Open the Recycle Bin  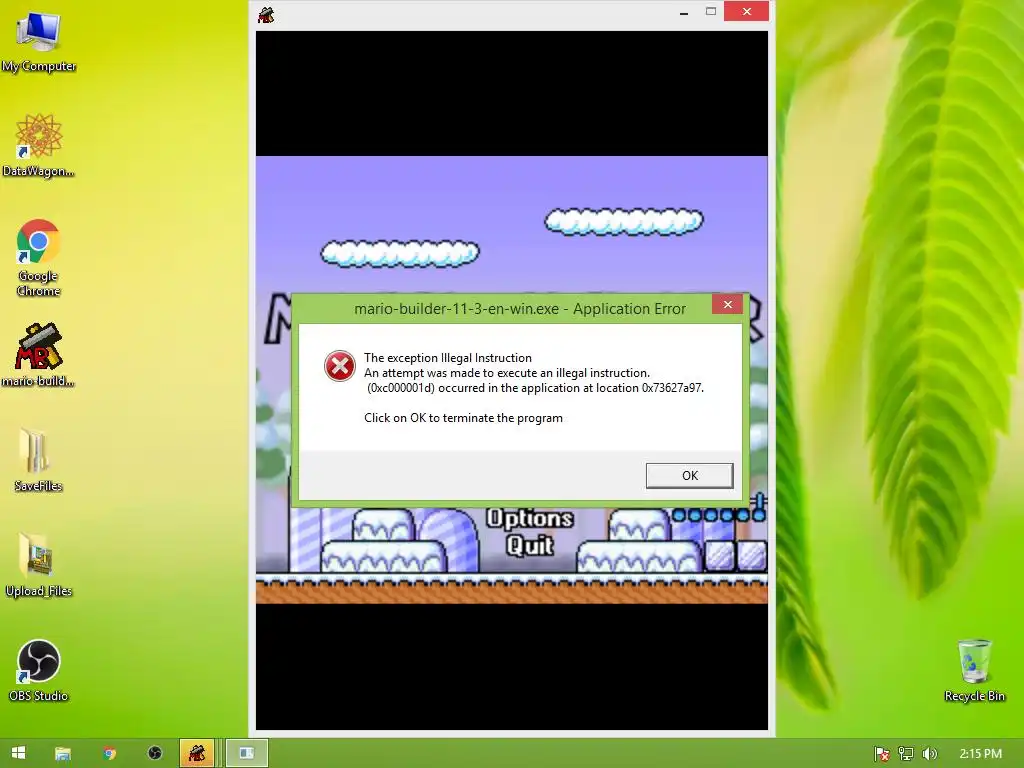[x=974, y=670]
